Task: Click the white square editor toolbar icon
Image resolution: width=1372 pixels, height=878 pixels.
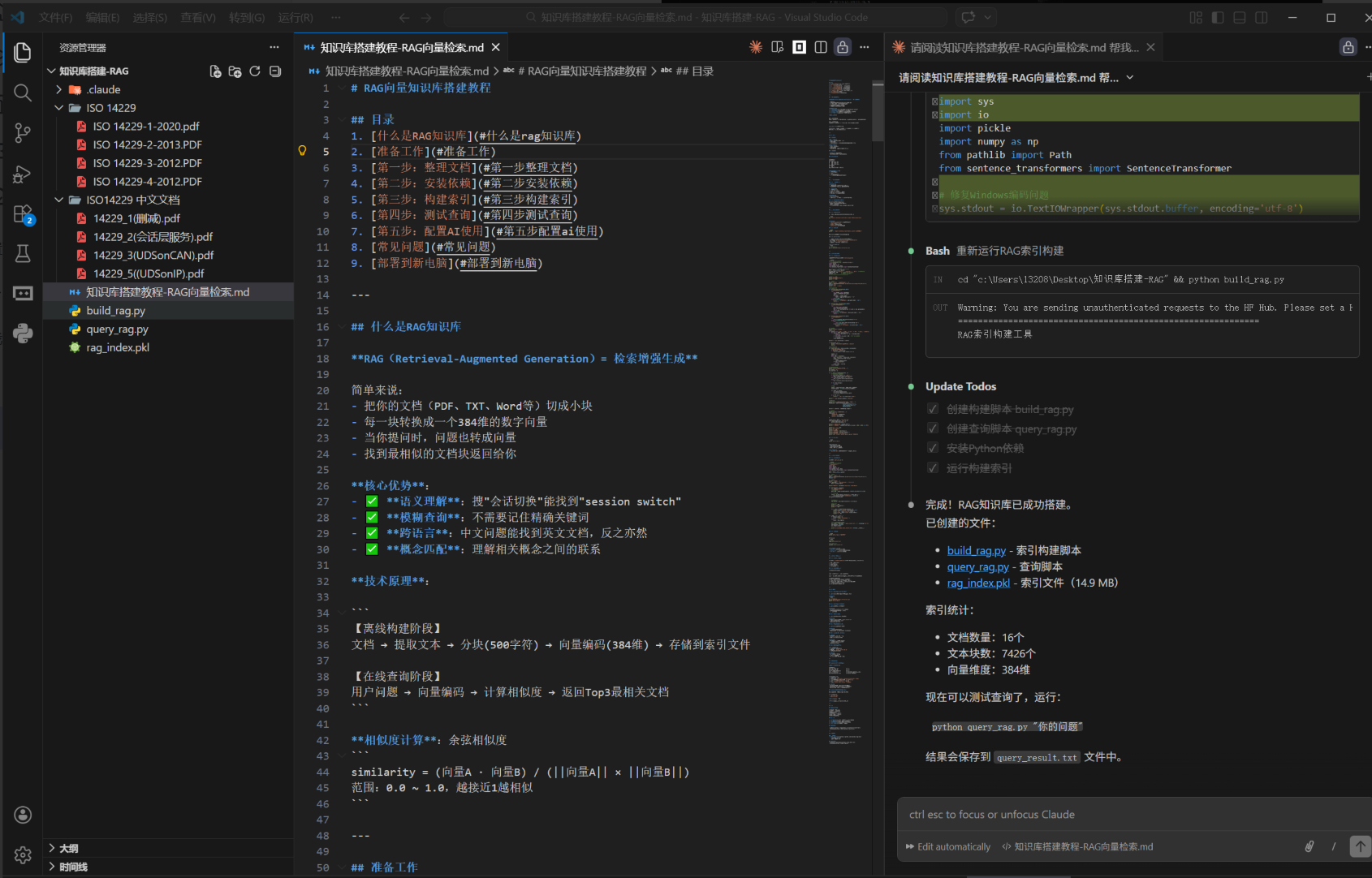Action: point(800,47)
